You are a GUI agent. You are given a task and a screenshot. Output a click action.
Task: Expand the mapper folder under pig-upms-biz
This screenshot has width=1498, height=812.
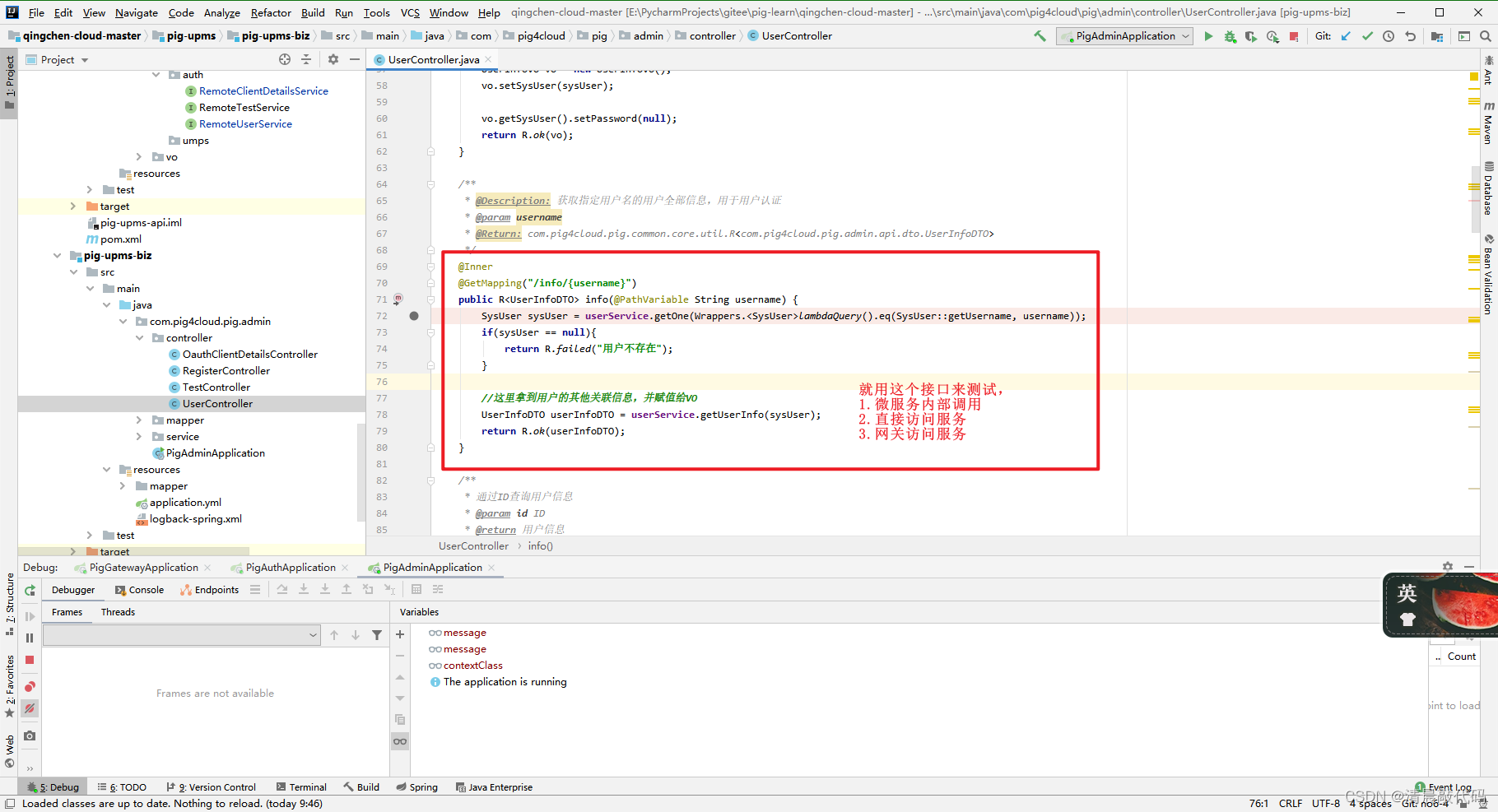(139, 420)
